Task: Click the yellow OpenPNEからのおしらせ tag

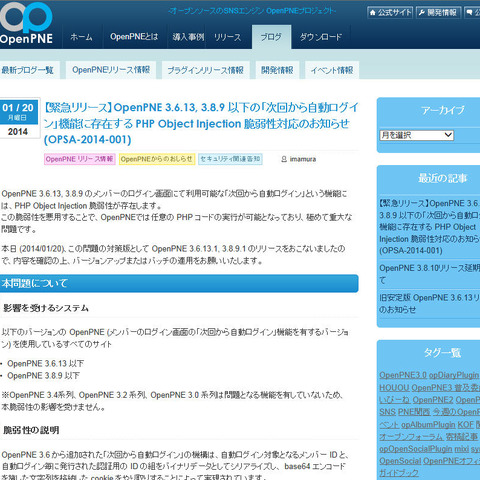Action: click(157, 159)
